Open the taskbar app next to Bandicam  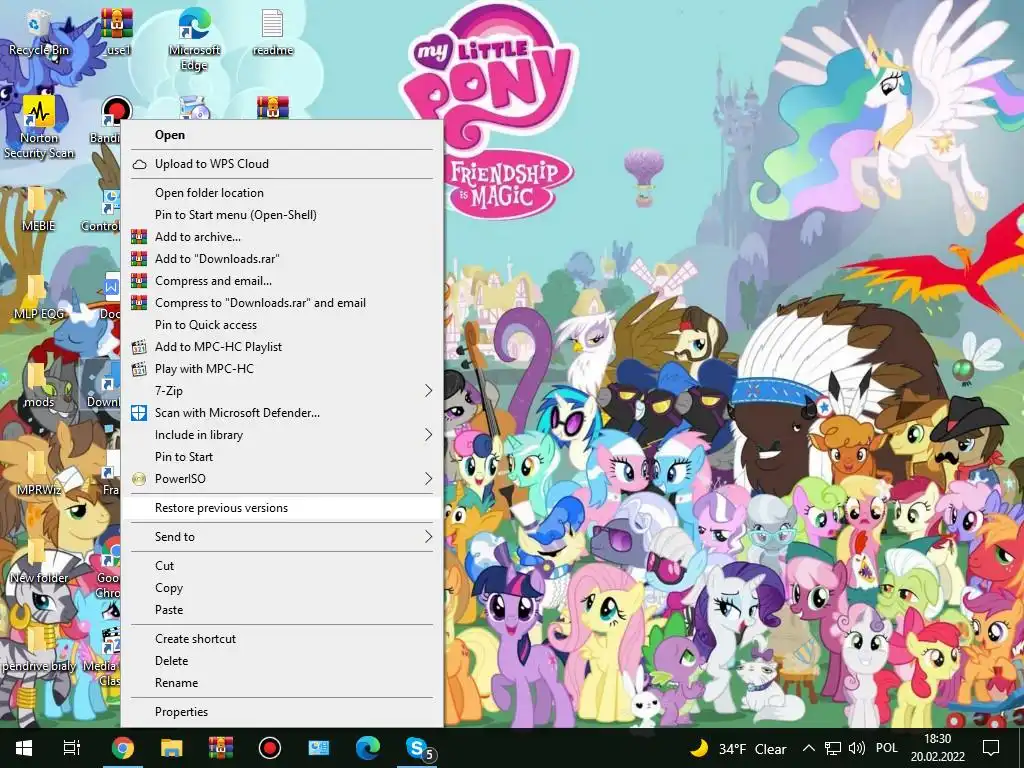[x=319, y=748]
